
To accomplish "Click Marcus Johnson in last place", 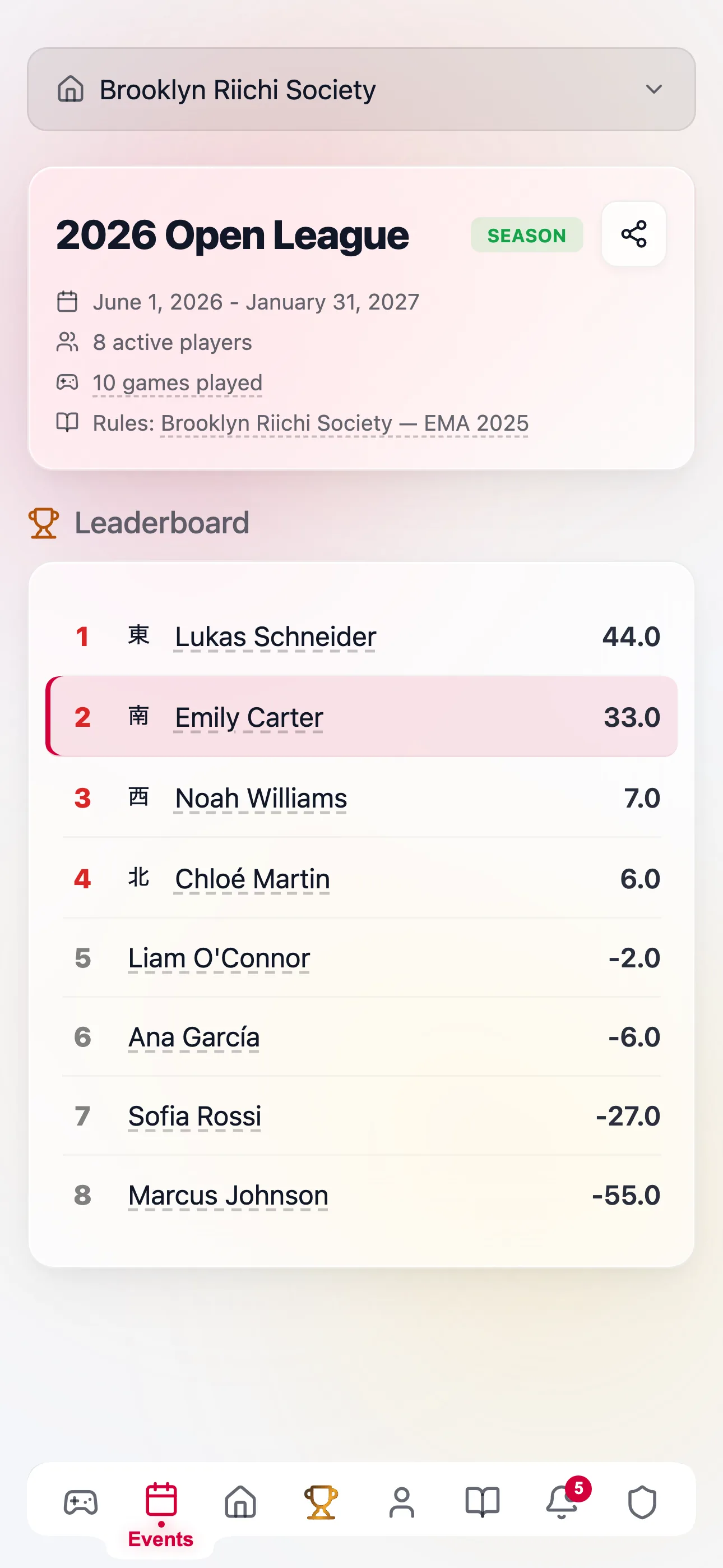I will (228, 1196).
